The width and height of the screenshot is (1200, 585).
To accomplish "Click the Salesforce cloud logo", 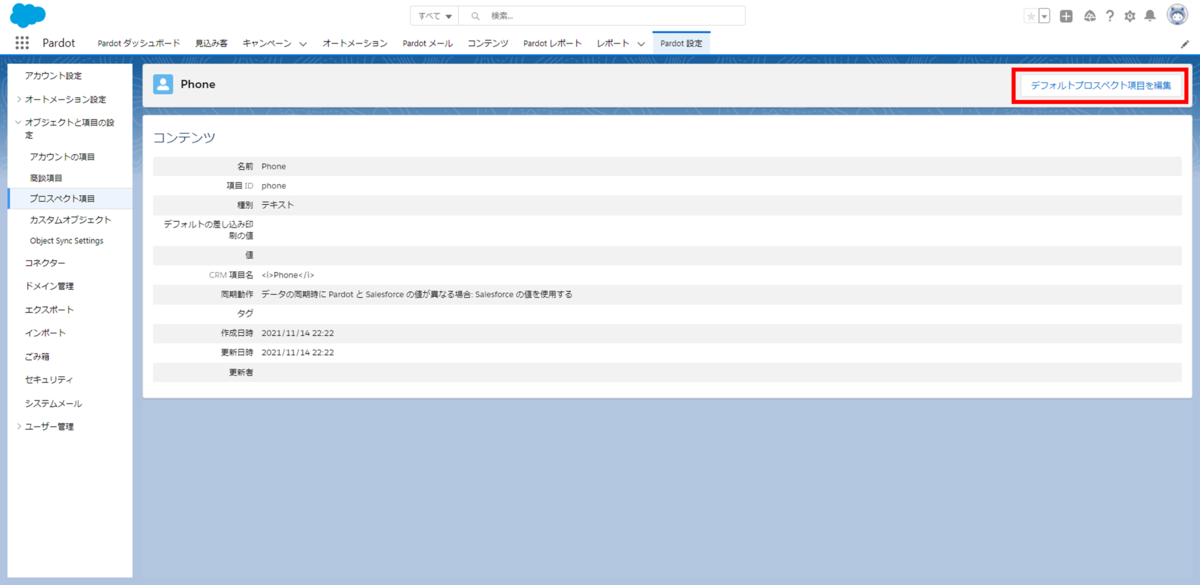I will [28, 15].
